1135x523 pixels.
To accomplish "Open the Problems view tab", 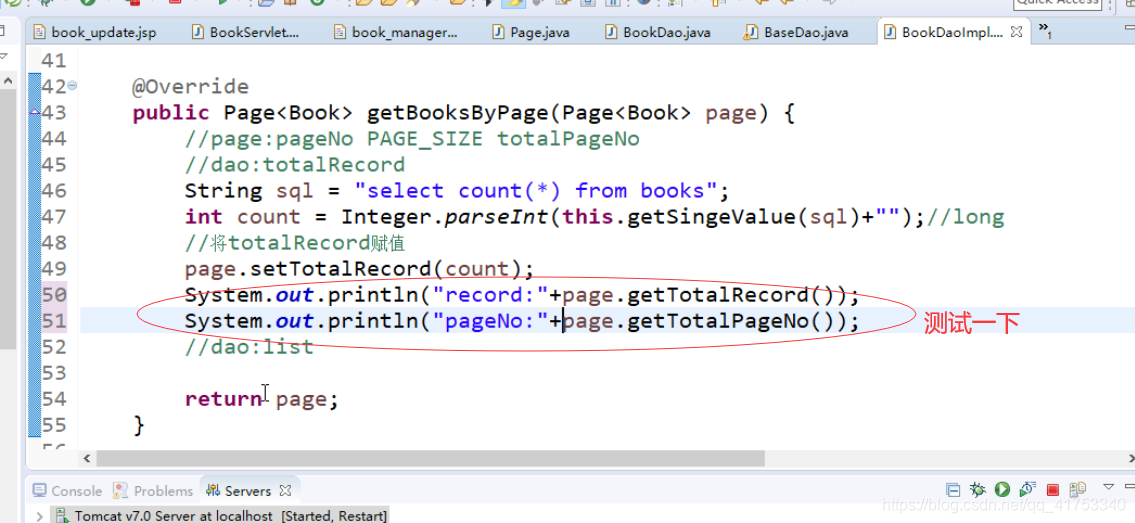I will pyautogui.click(x=153, y=490).
